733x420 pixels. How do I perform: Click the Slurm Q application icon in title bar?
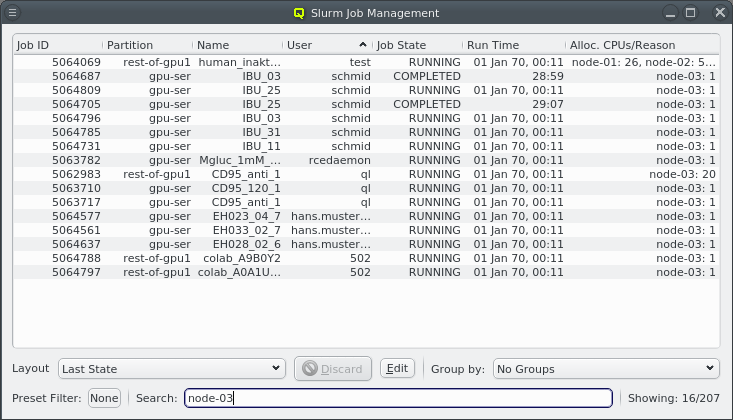(x=299, y=13)
